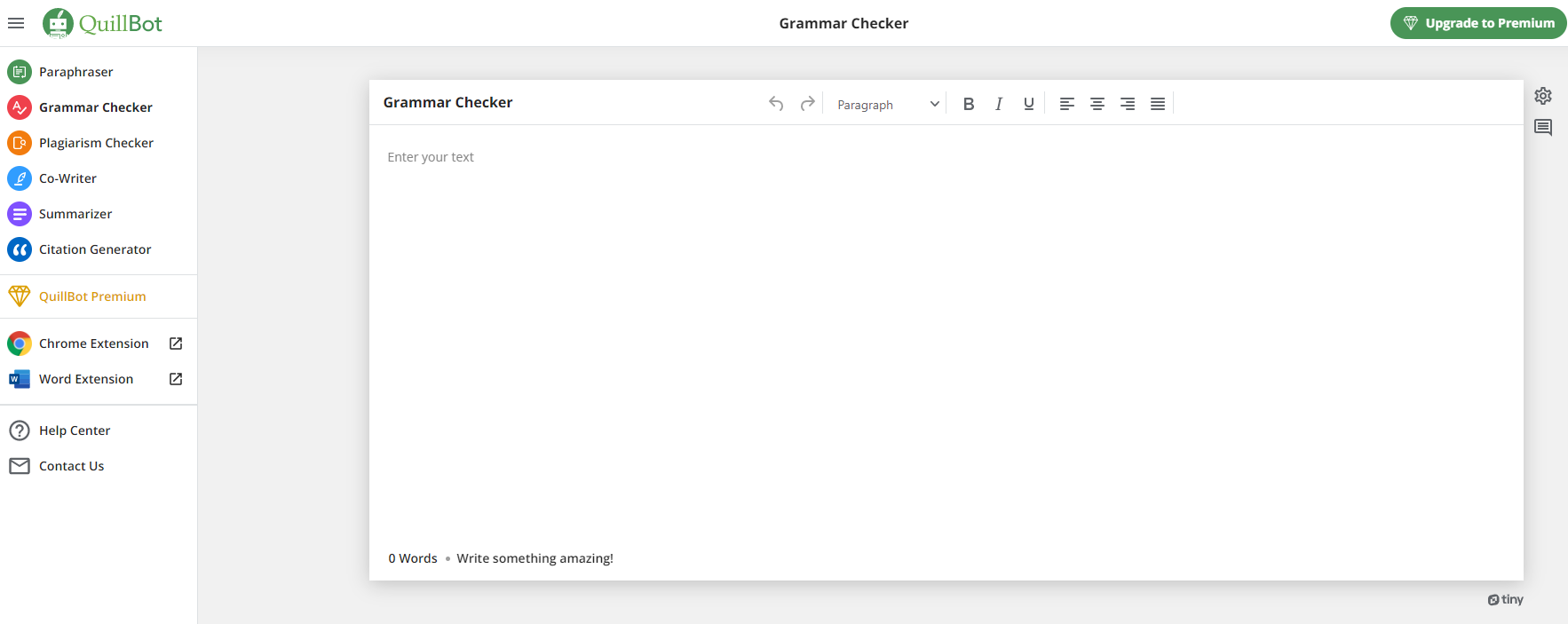Viewport: 1568px width, 624px height.
Task: Open Summarizer from the sidebar
Action: 75,214
